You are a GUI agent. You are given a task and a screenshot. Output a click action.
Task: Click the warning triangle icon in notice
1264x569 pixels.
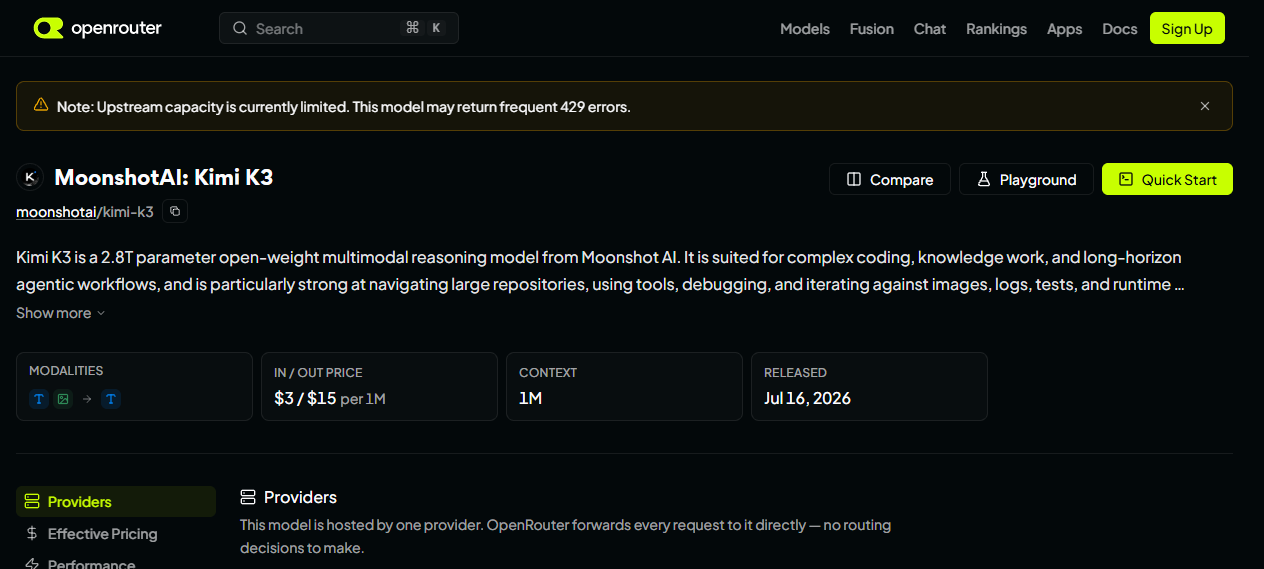click(x=41, y=105)
